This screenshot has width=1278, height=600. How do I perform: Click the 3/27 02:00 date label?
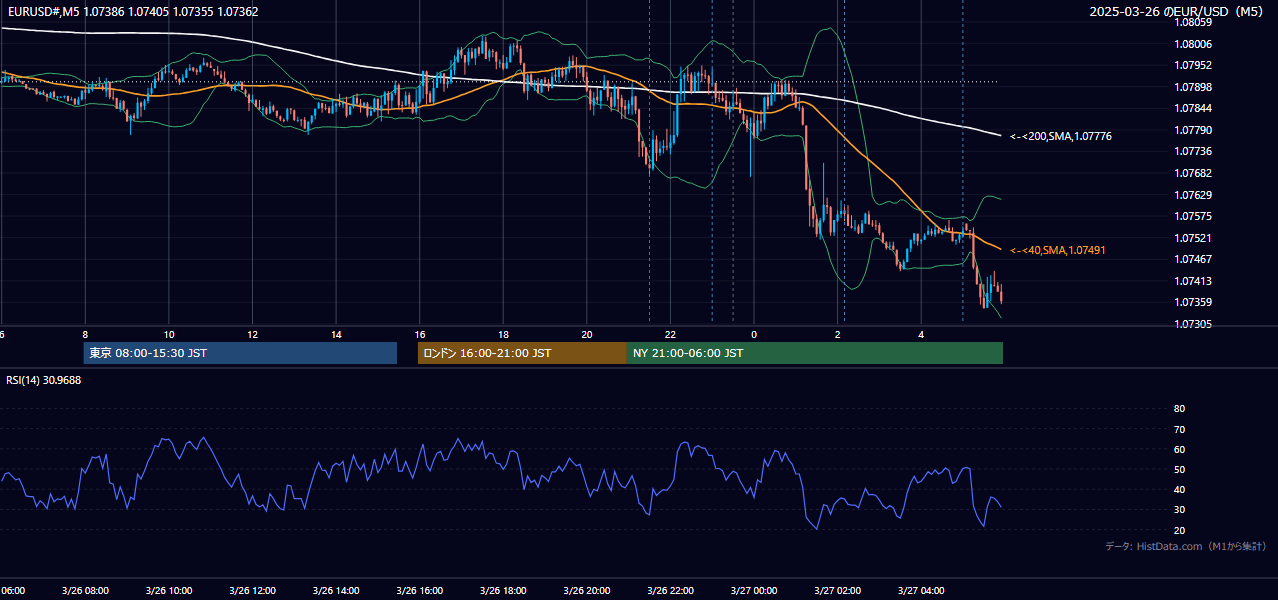tap(838, 591)
